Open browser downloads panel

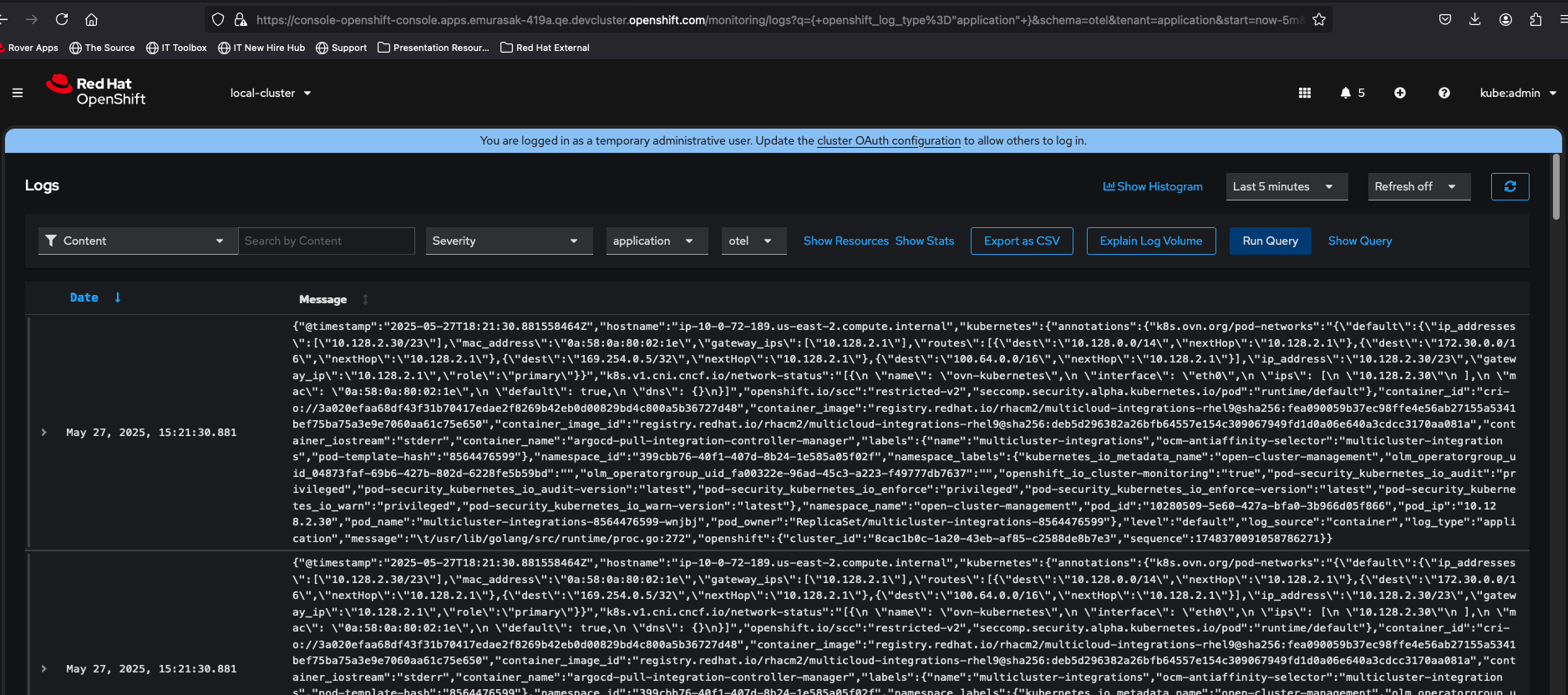(1475, 19)
